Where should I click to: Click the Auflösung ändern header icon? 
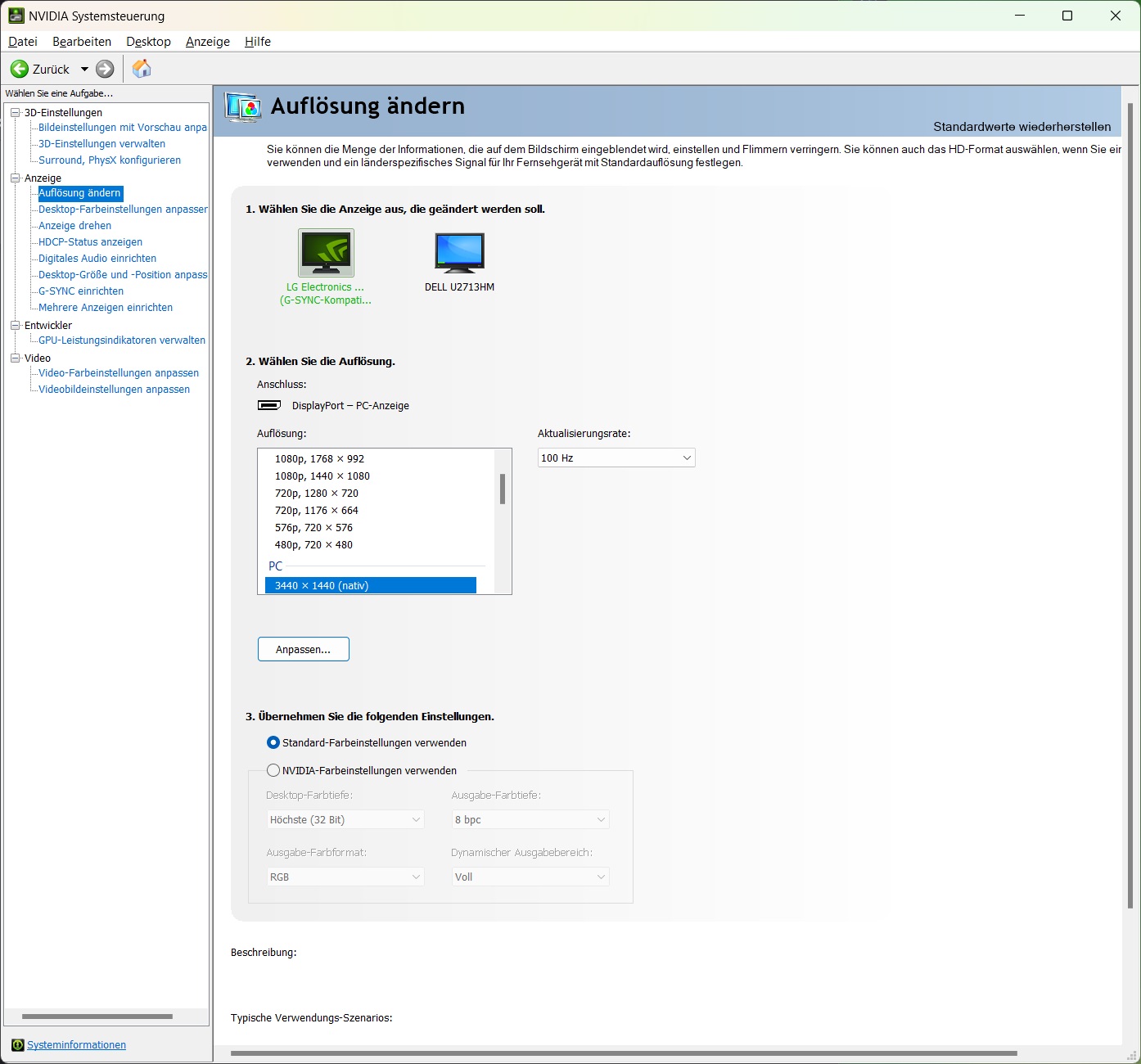click(243, 107)
